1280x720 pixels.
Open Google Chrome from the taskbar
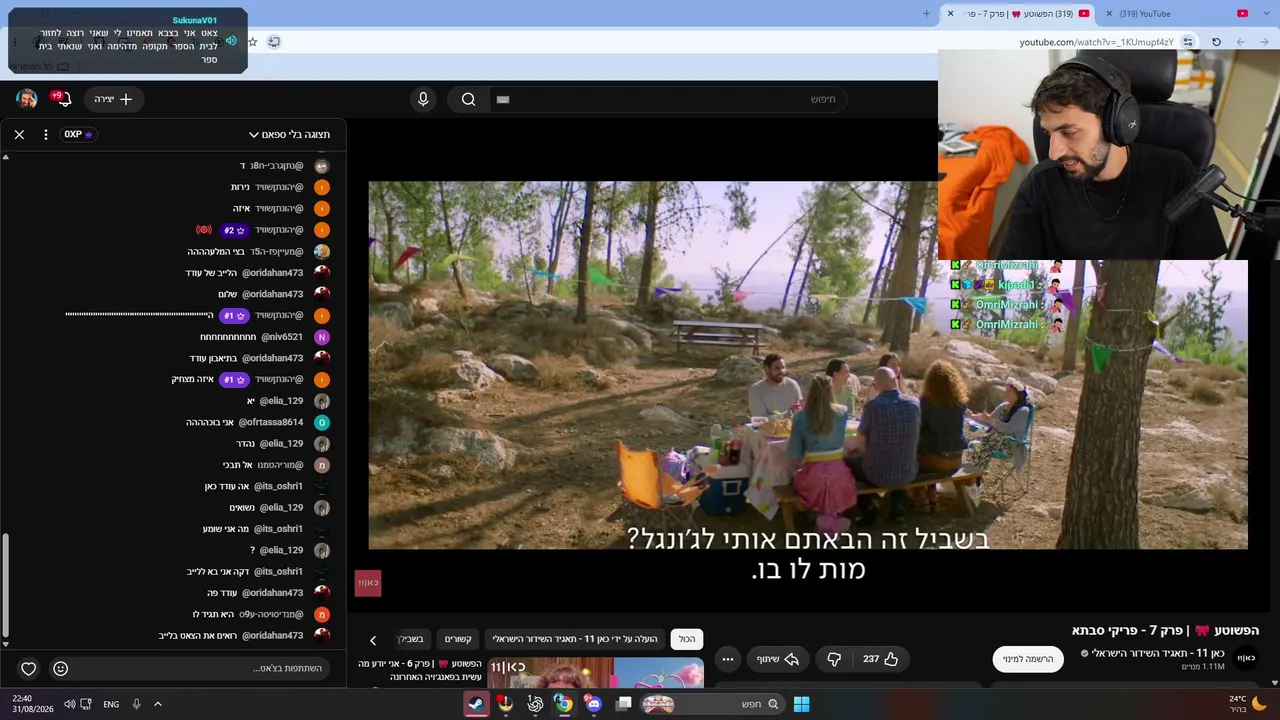coord(564,704)
